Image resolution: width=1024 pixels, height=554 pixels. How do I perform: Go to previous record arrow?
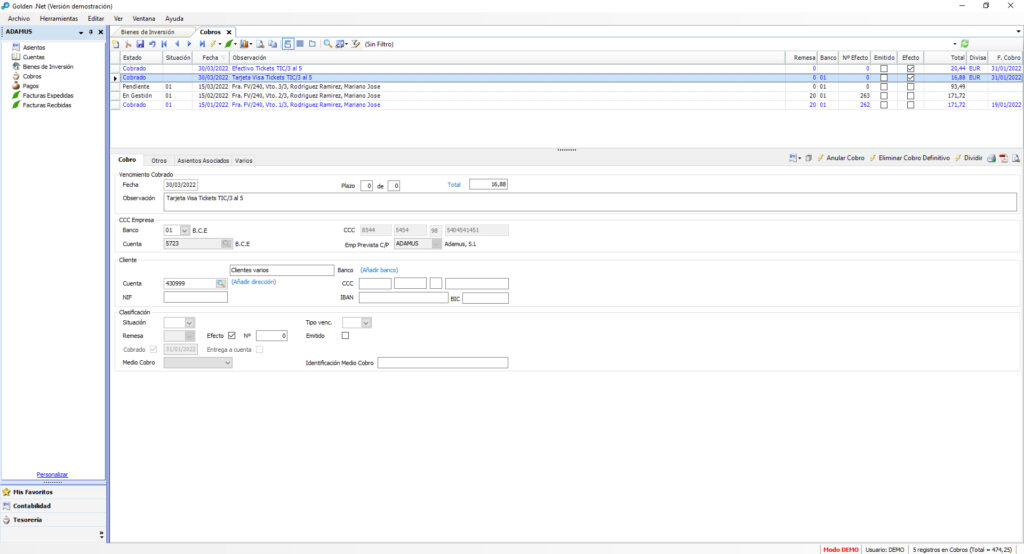coord(177,44)
